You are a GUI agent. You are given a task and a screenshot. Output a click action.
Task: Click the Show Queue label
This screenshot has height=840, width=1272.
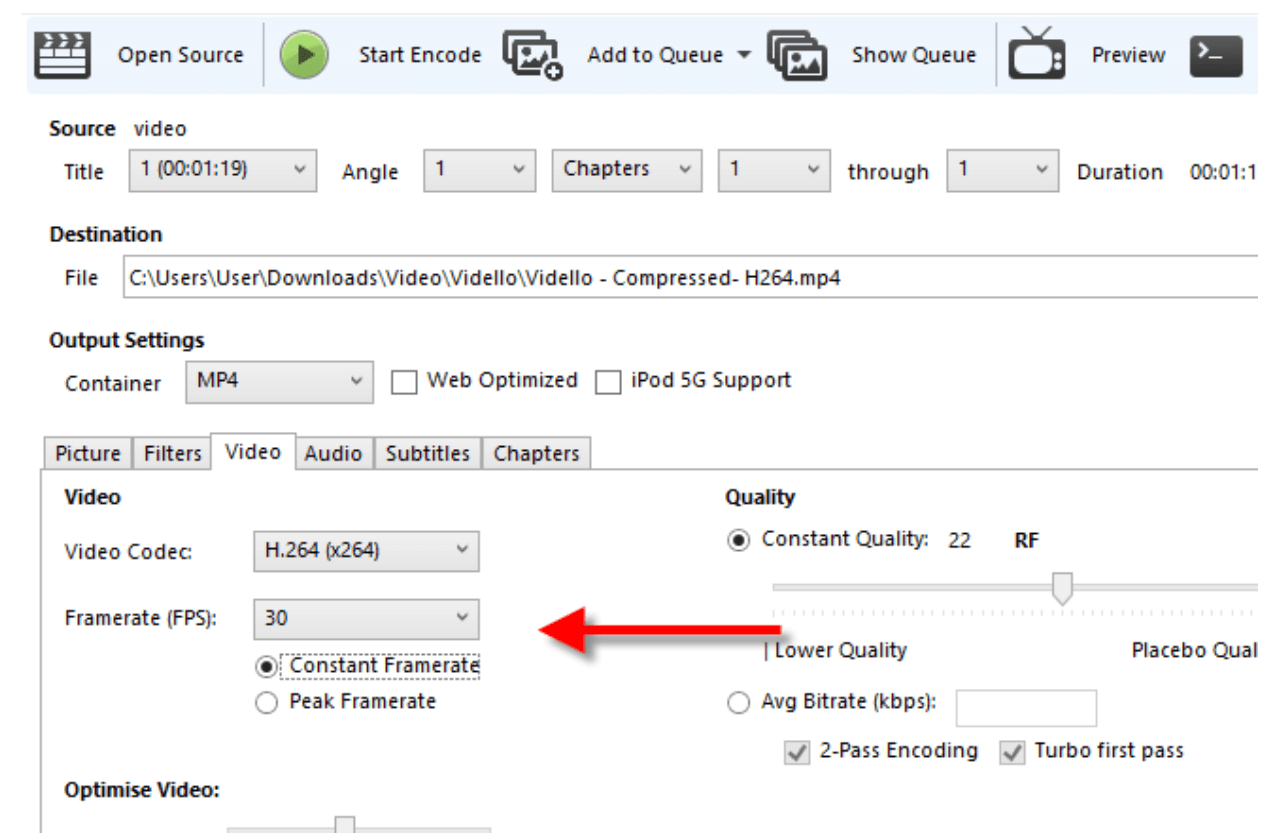coord(914,55)
